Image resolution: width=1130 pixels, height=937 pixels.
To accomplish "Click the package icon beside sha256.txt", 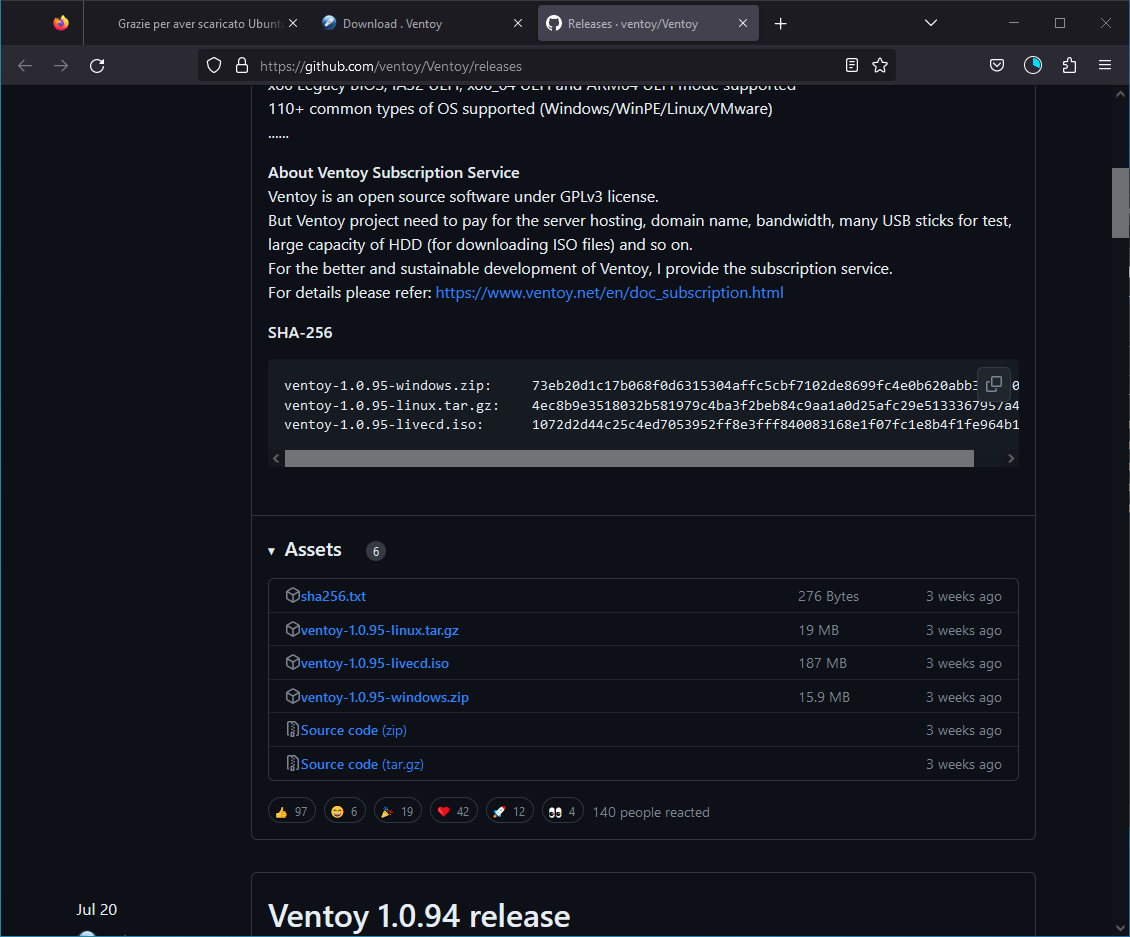I will tap(293, 595).
